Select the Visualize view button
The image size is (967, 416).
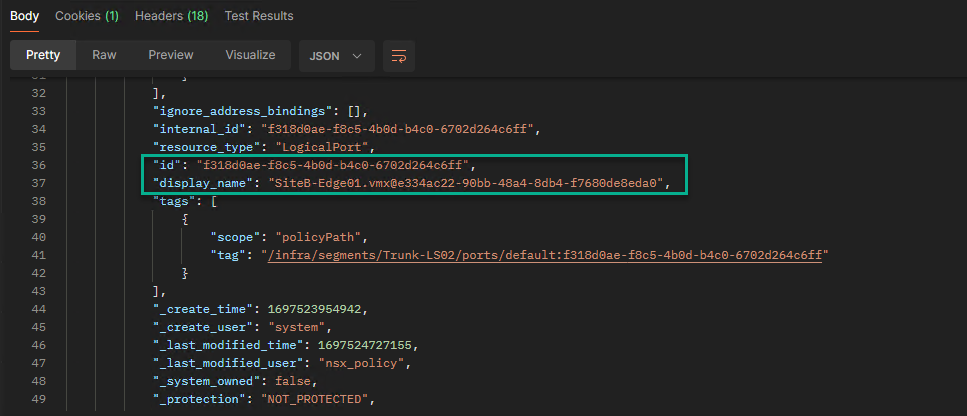tap(250, 55)
